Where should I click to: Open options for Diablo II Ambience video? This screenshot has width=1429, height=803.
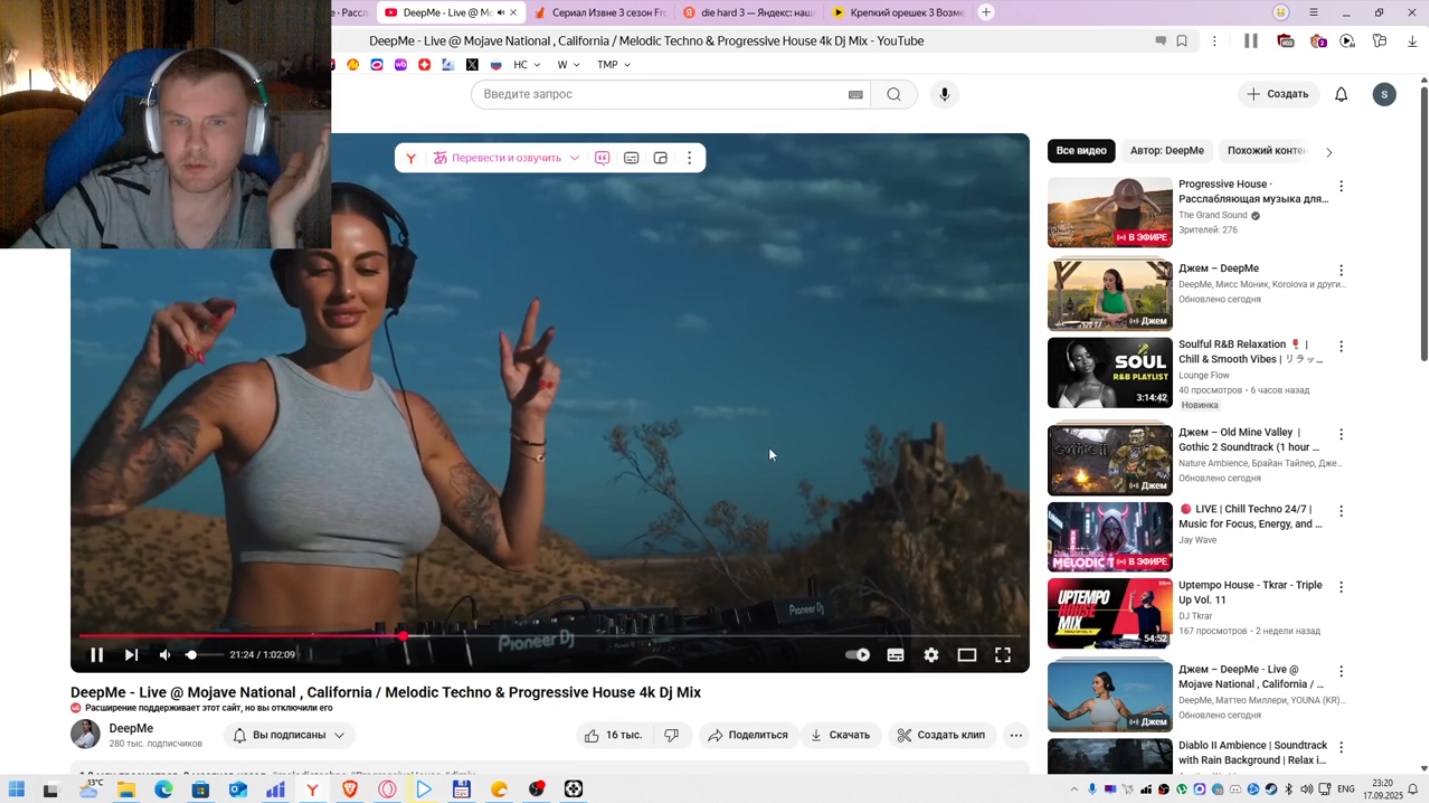point(1341,747)
